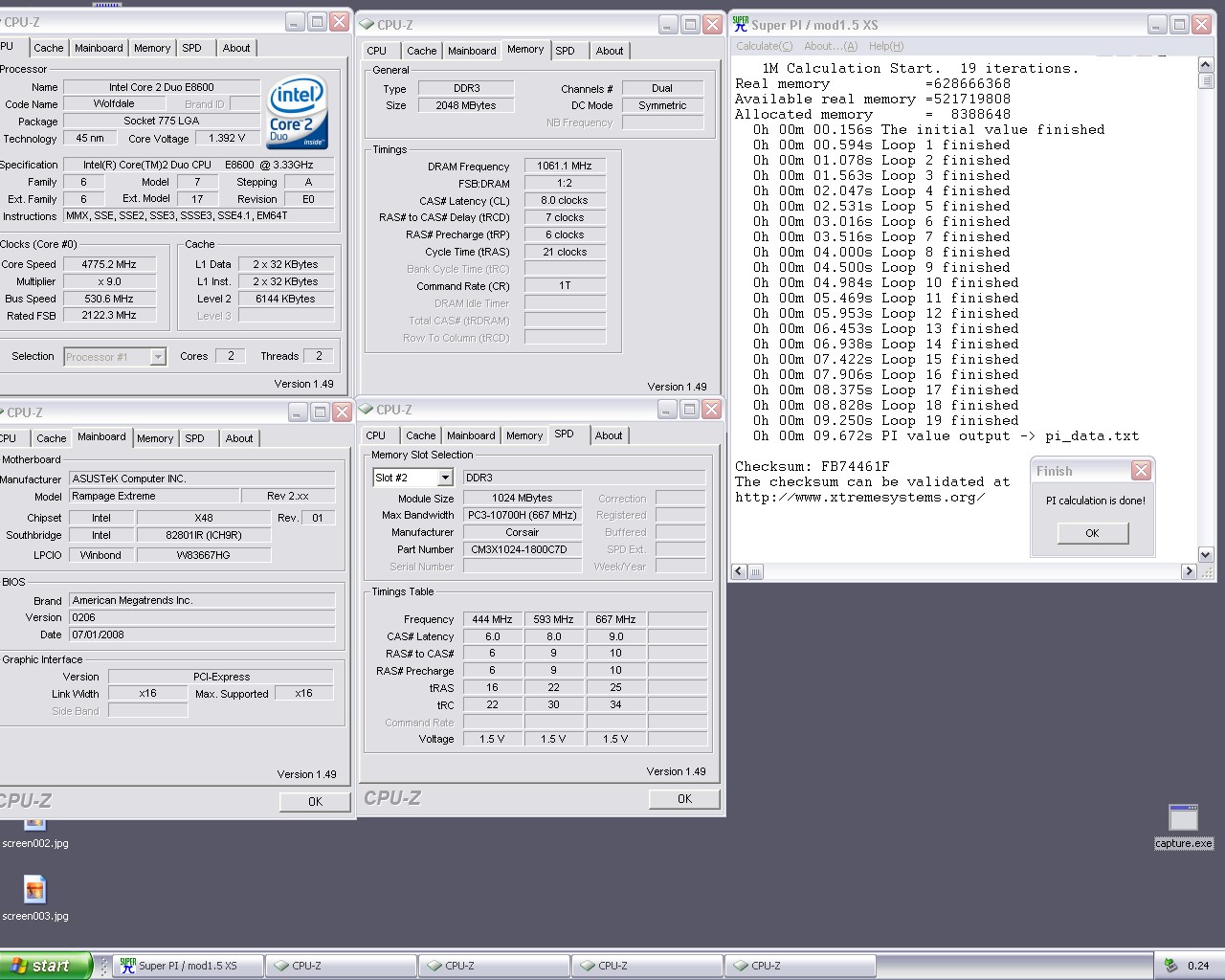Screen dimensions: 1225x980
Task: Close the CPU-Z window showing Core Speed
Action: (339, 22)
